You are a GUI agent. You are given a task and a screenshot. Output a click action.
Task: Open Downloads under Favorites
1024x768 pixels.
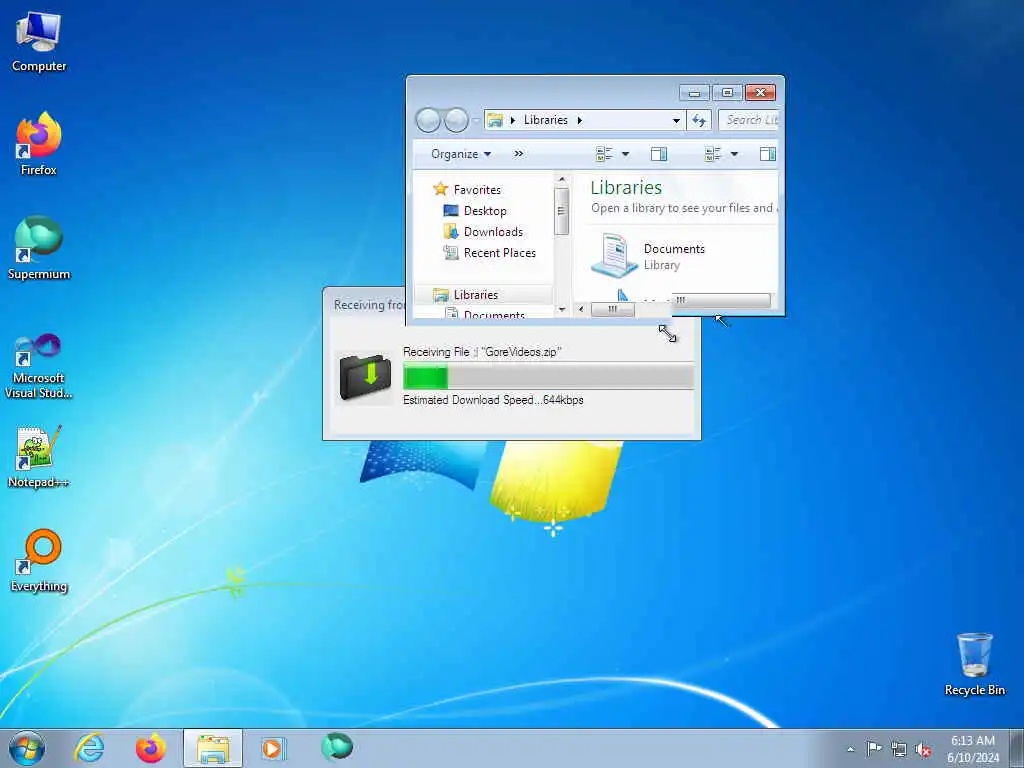coord(493,232)
